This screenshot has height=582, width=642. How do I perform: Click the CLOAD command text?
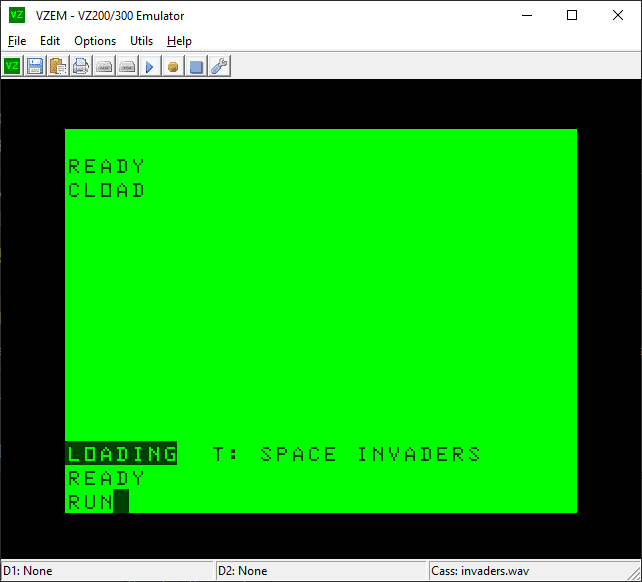point(106,190)
